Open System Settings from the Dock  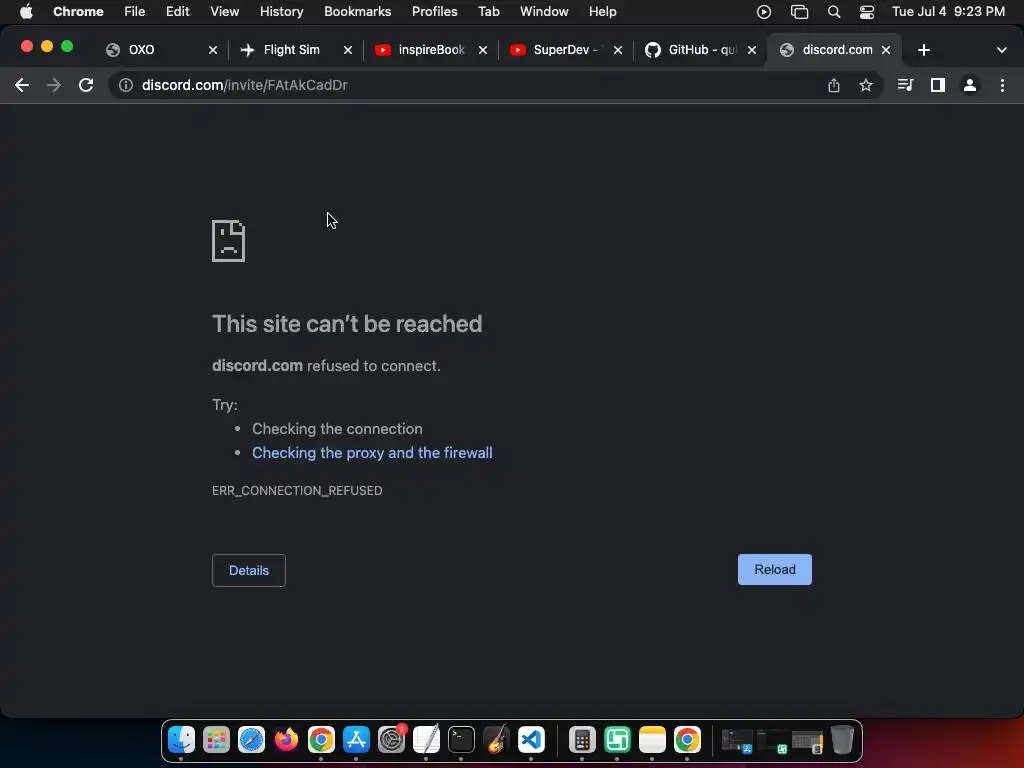[391, 740]
